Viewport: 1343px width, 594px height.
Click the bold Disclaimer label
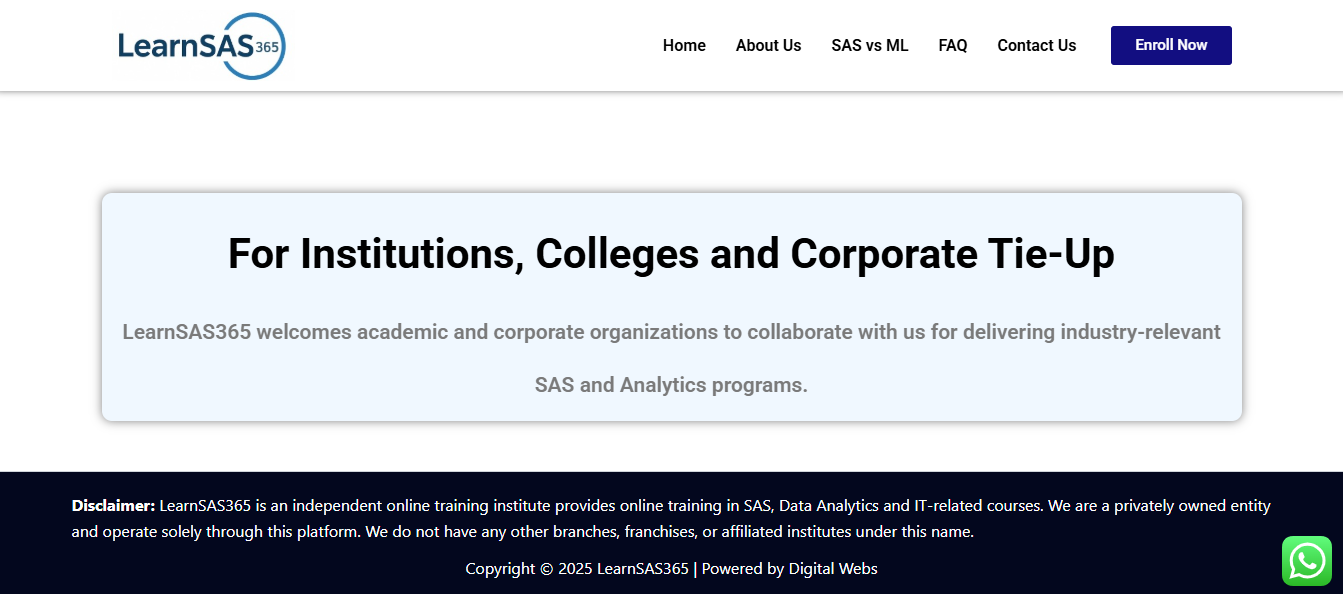pos(113,506)
